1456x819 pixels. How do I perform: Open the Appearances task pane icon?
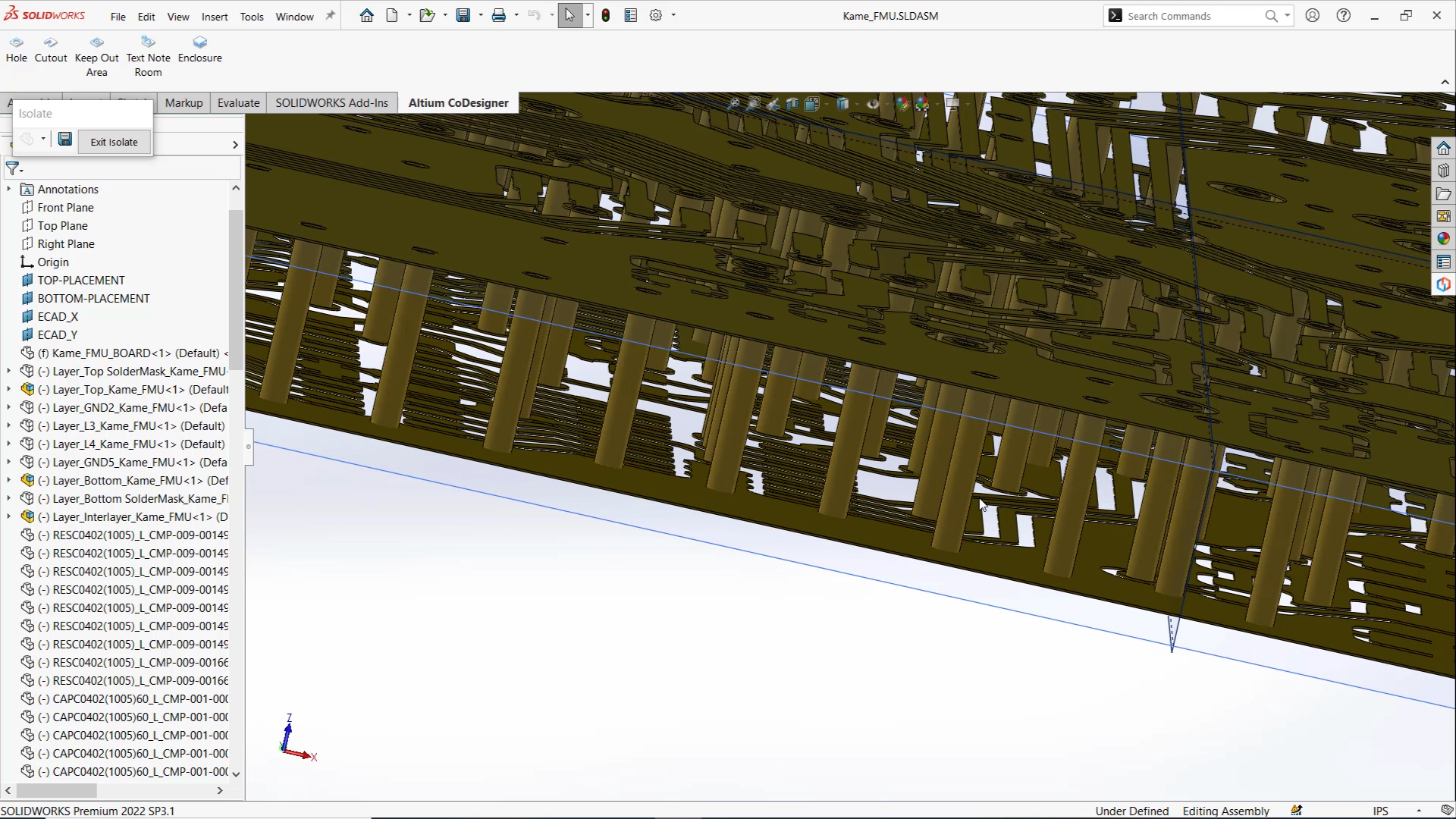1443,239
